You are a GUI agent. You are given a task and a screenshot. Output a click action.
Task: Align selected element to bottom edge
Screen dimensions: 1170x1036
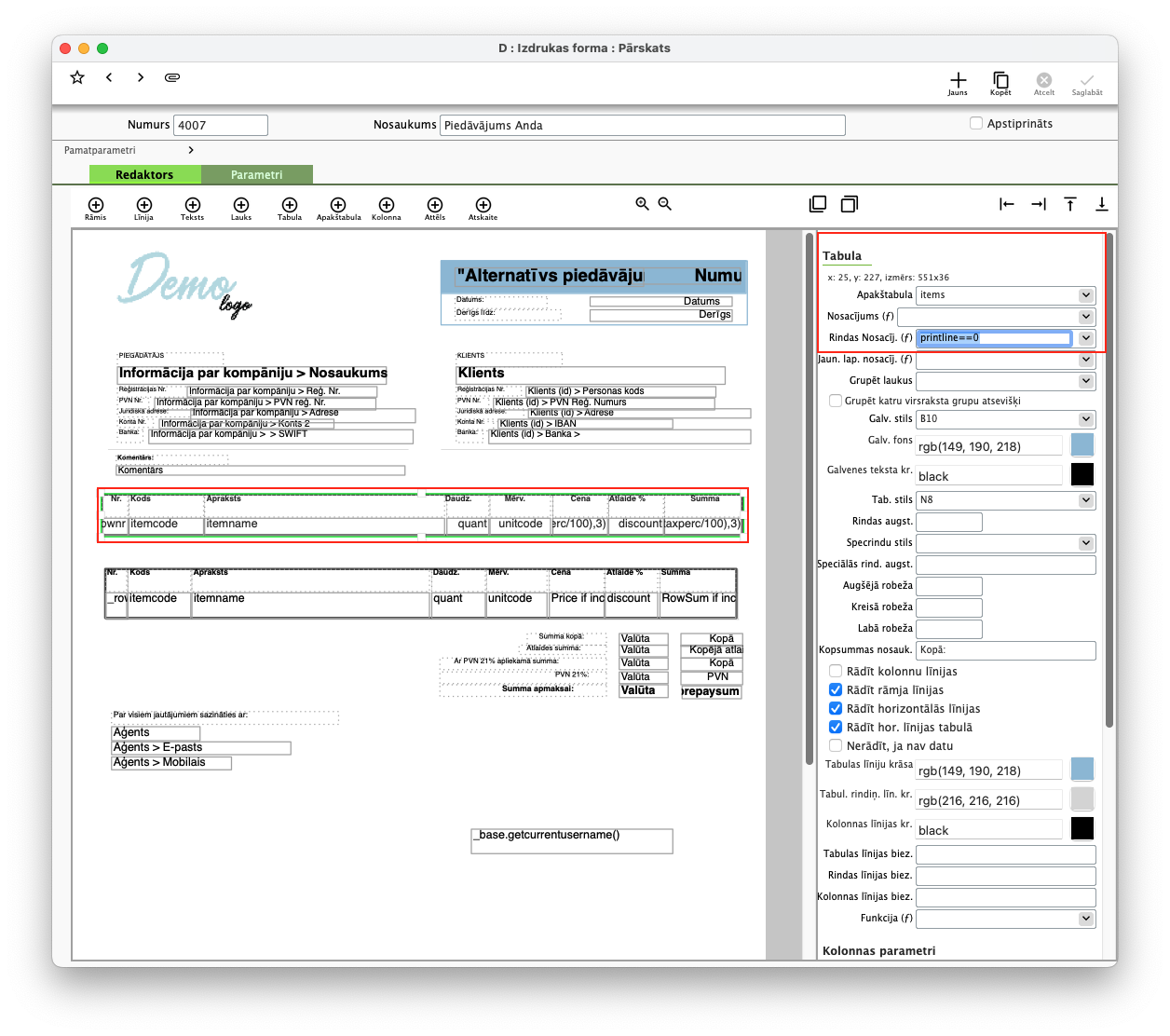(x=1102, y=204)
